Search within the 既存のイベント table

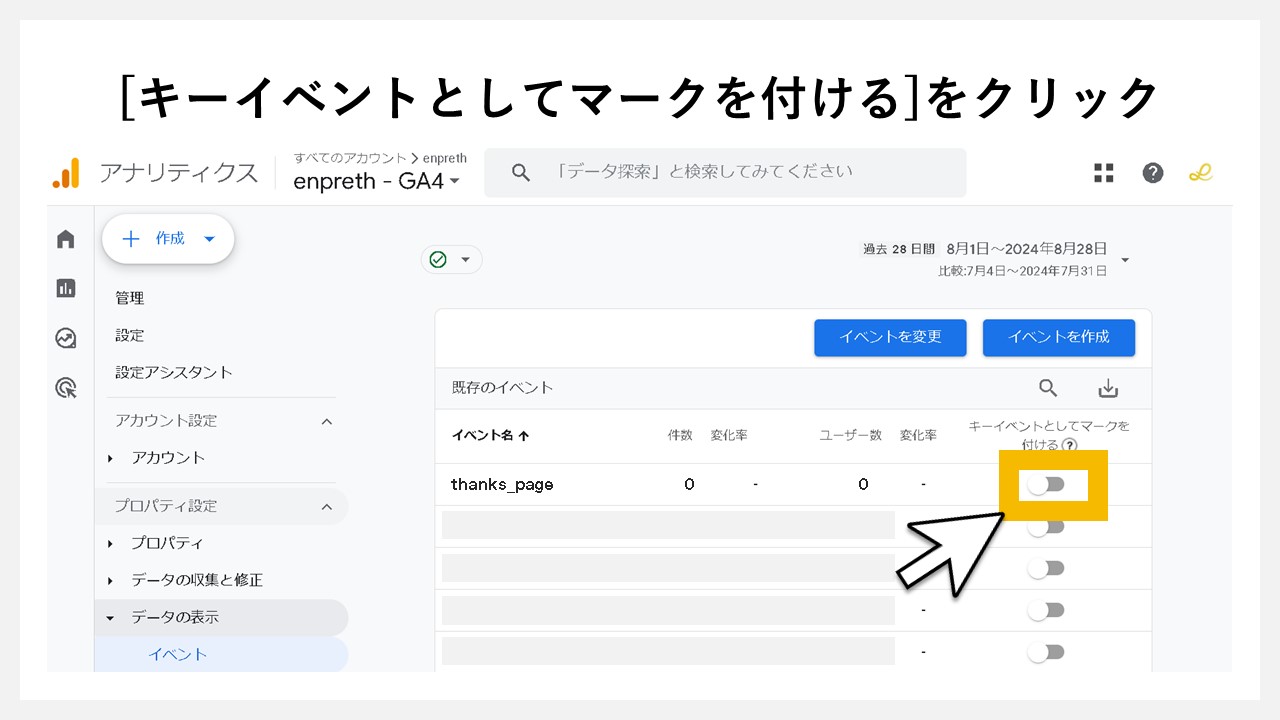pos(1048,388)
